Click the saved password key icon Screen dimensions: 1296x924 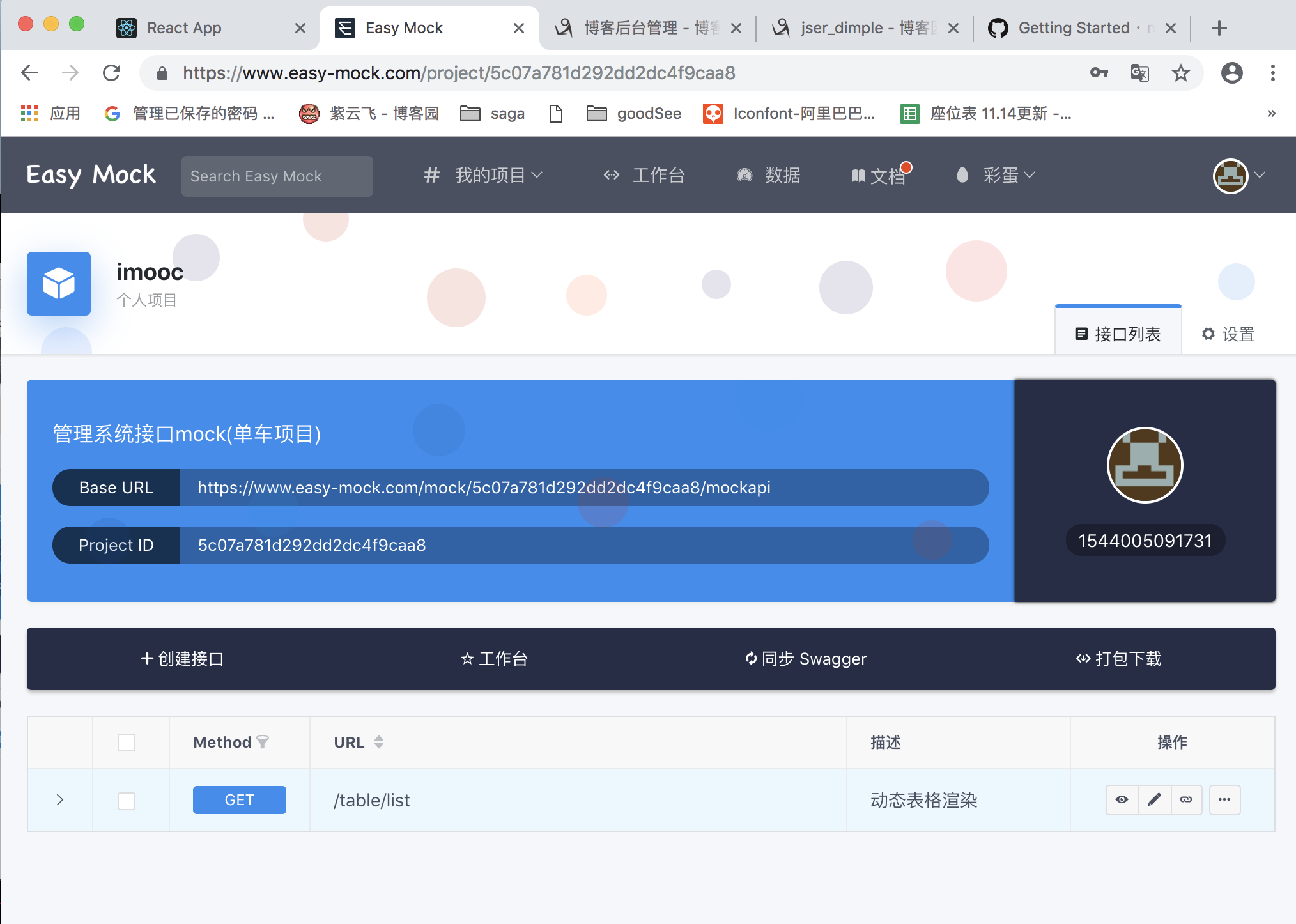pos(1099,73)
